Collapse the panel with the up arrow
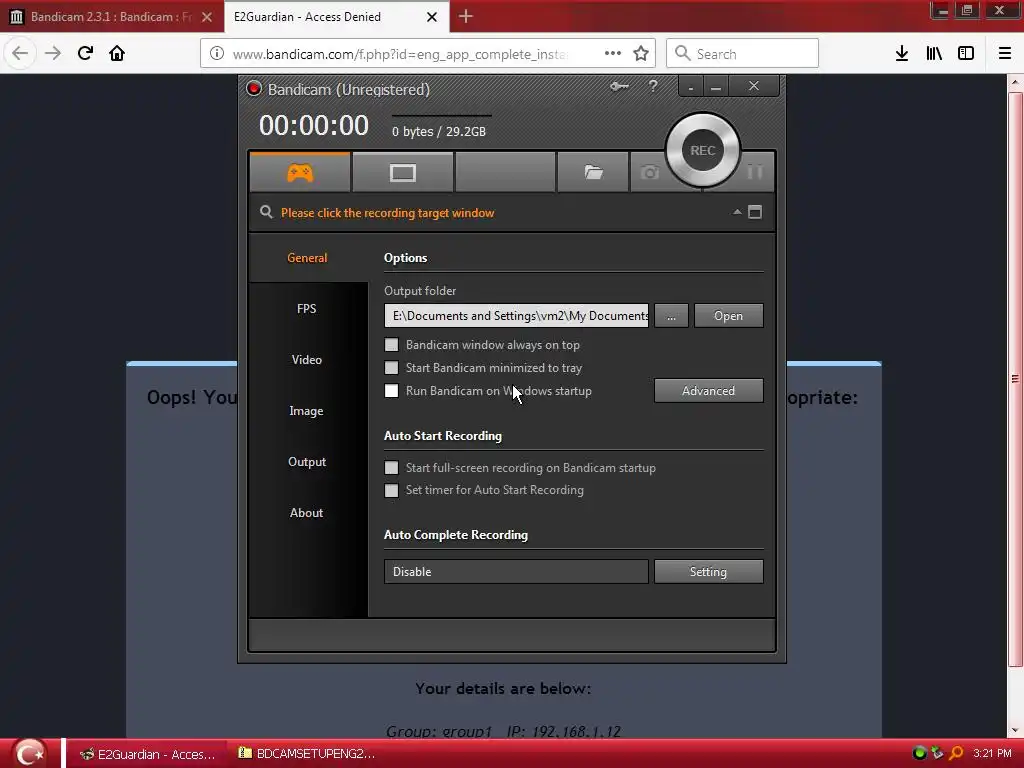Screen dimensions: 1024x768 pyautogui.click(x=737, y=212)
